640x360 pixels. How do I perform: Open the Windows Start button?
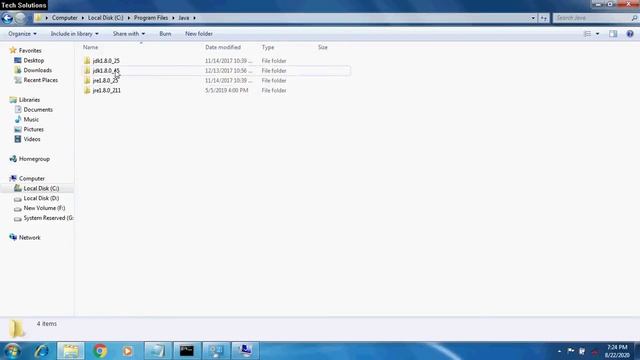click(x=12, y=351)
